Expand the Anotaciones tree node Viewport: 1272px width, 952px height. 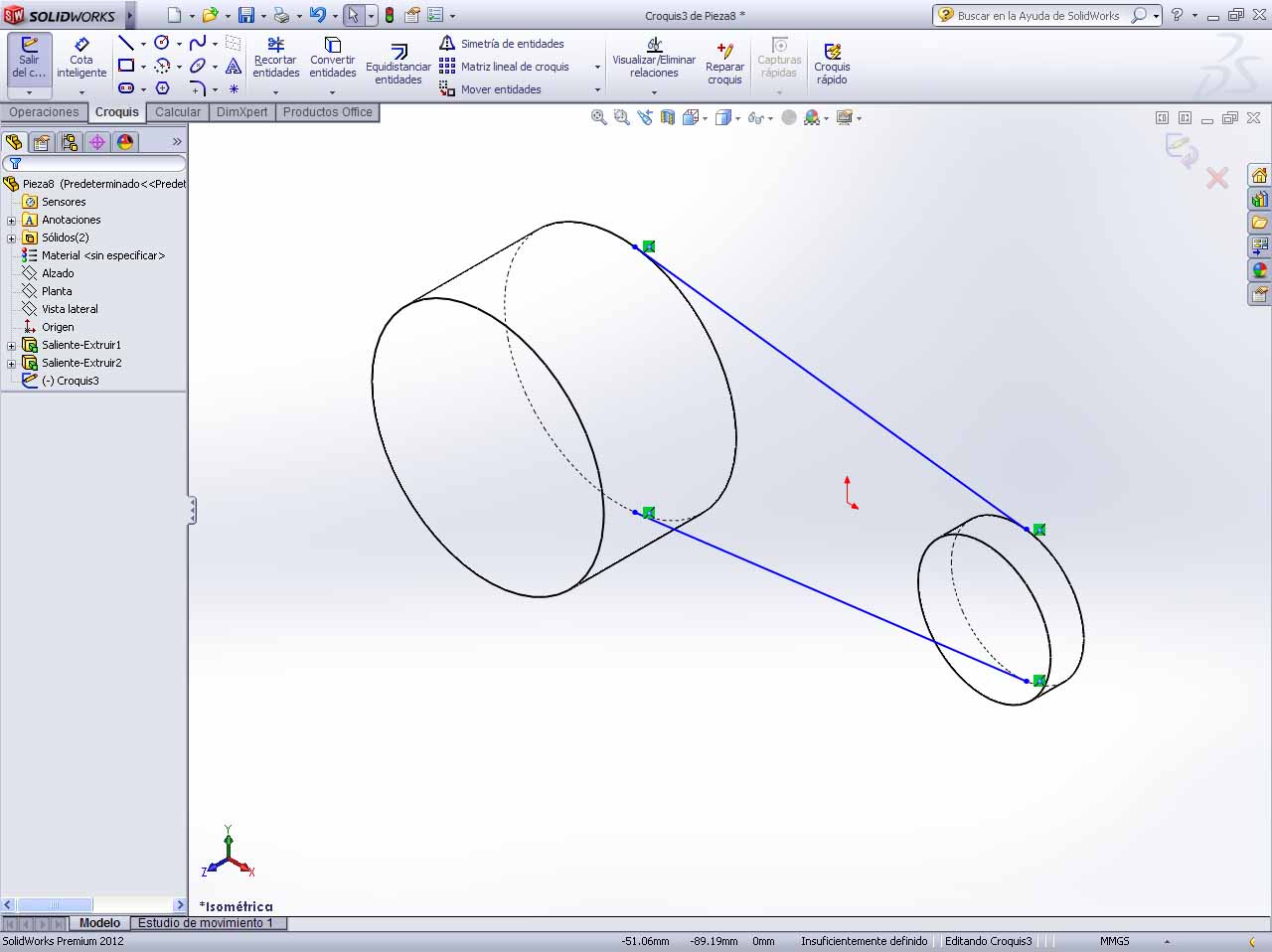(11, 221)
